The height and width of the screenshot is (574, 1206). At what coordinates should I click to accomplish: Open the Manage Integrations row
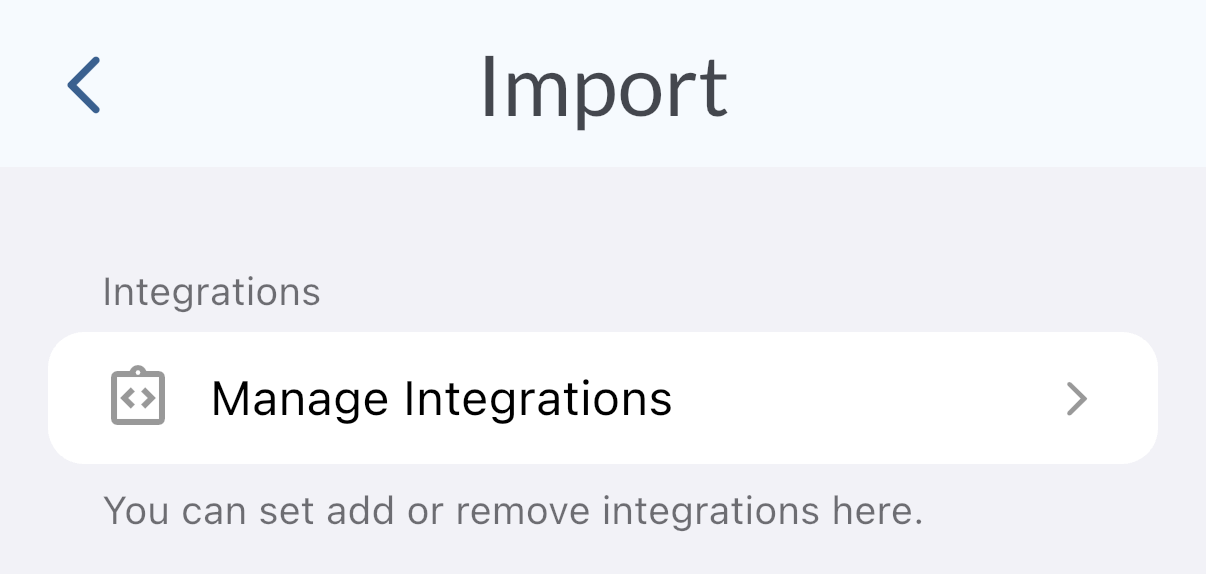(602, 398)
